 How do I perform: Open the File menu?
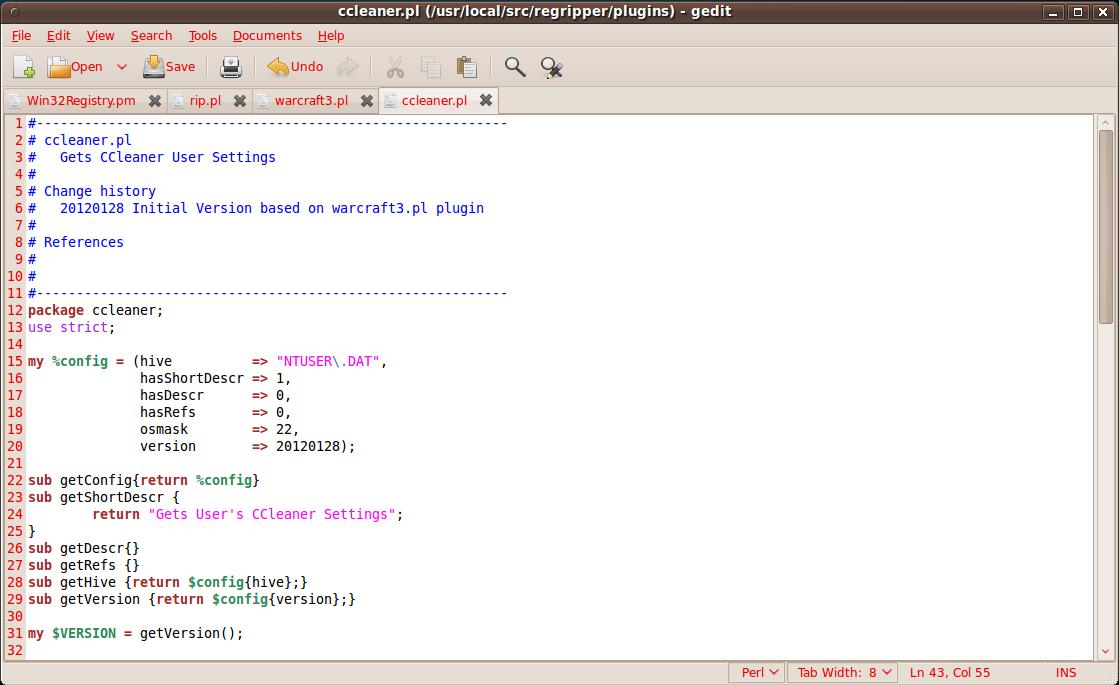coord(21,36)
